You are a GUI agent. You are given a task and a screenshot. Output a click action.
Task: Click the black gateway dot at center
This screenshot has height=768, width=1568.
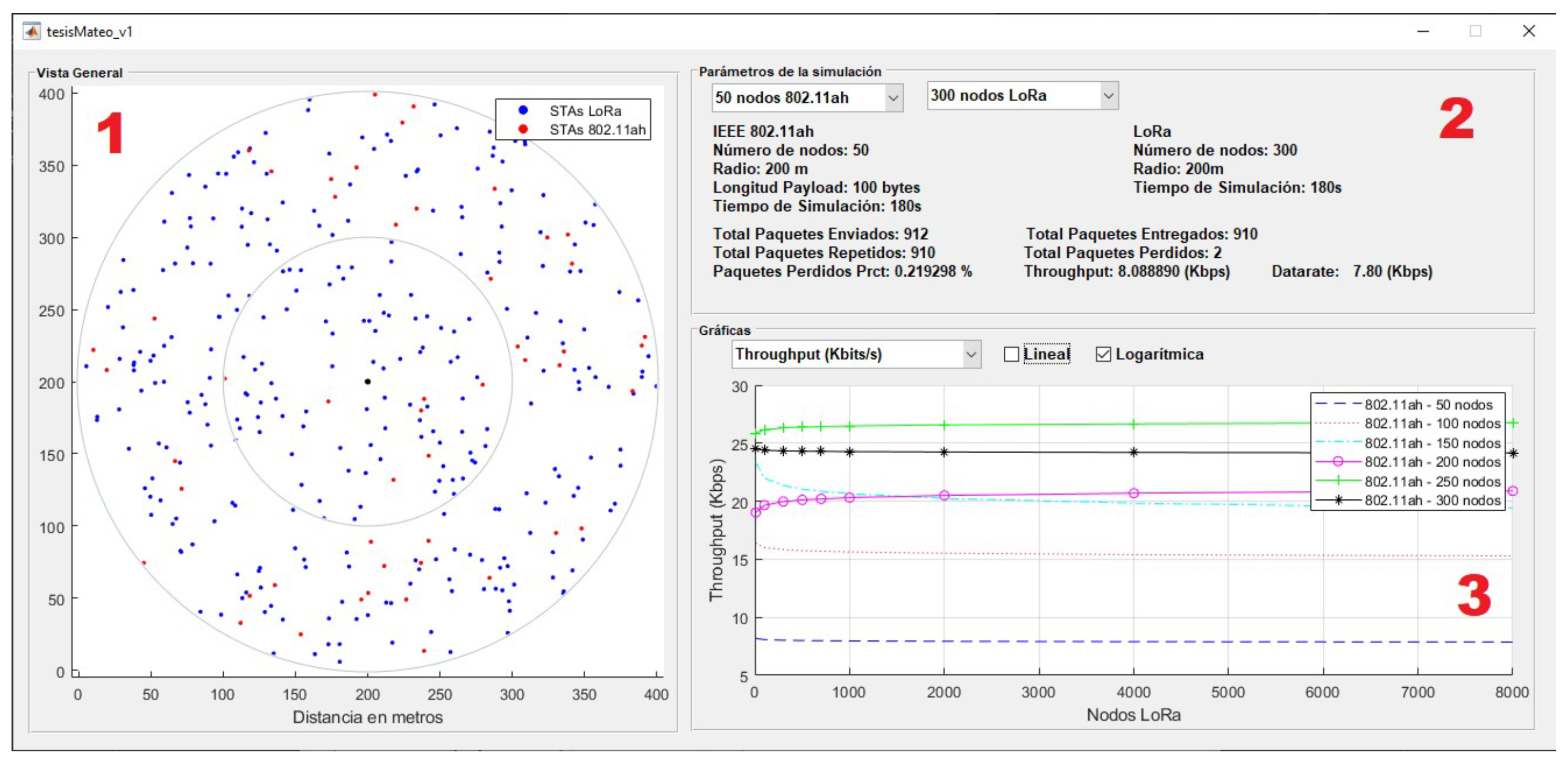point(368,381)
